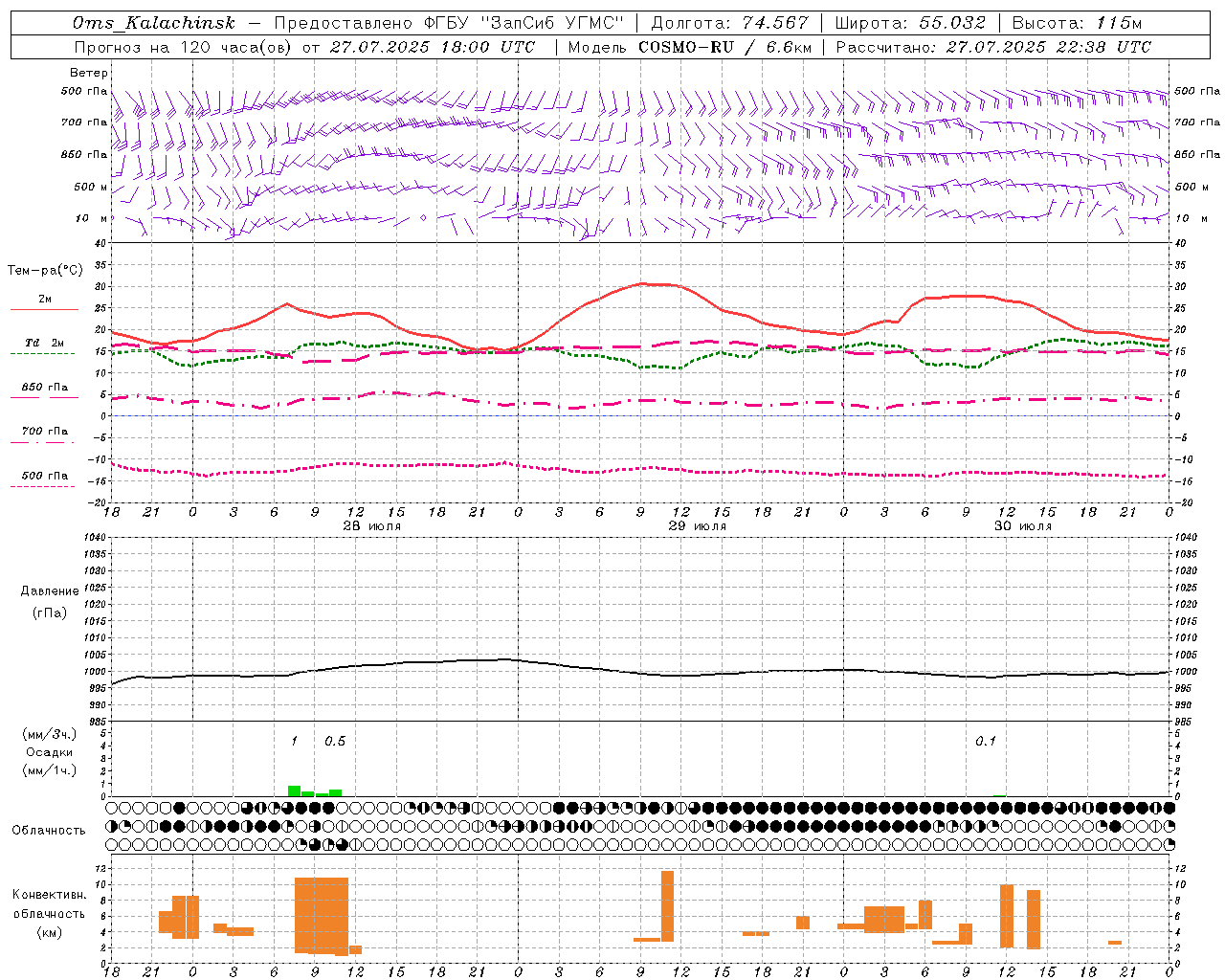Click the 0.5 precipitation amount value
1225x980 pixels.
335,741
